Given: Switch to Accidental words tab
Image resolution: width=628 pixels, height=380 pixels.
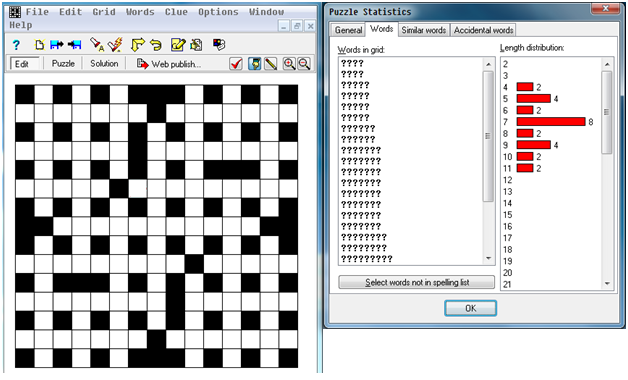Looking at the screenshot, I should tap(483, 30).
